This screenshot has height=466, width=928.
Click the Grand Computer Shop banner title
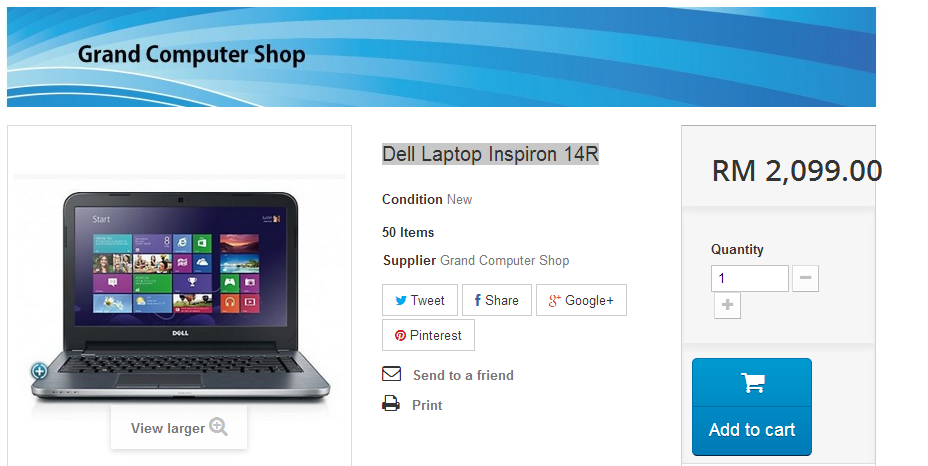pos(191,54)
